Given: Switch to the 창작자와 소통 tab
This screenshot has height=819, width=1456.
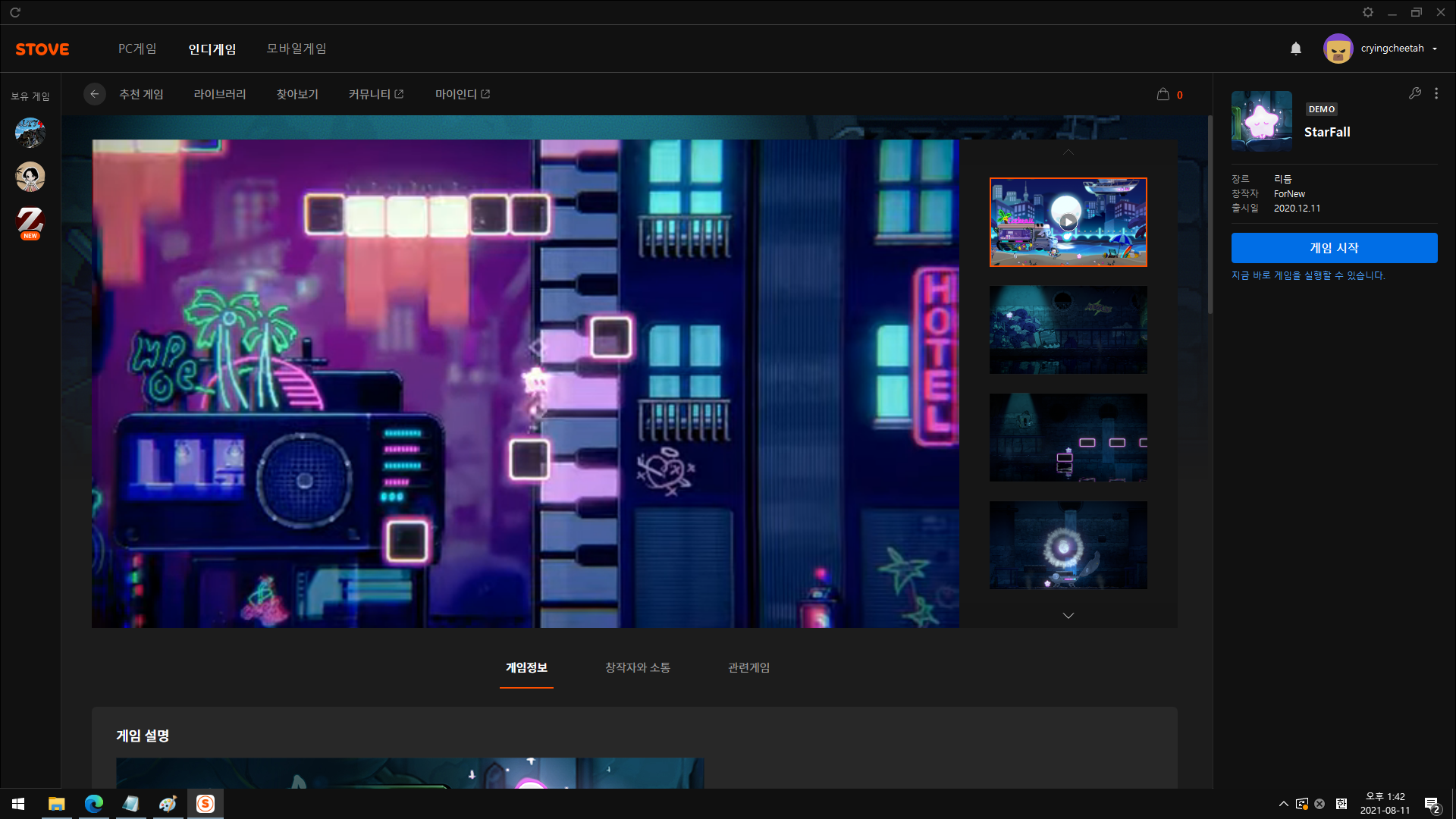Looking at the screenshot, I should tap(637, 667).
